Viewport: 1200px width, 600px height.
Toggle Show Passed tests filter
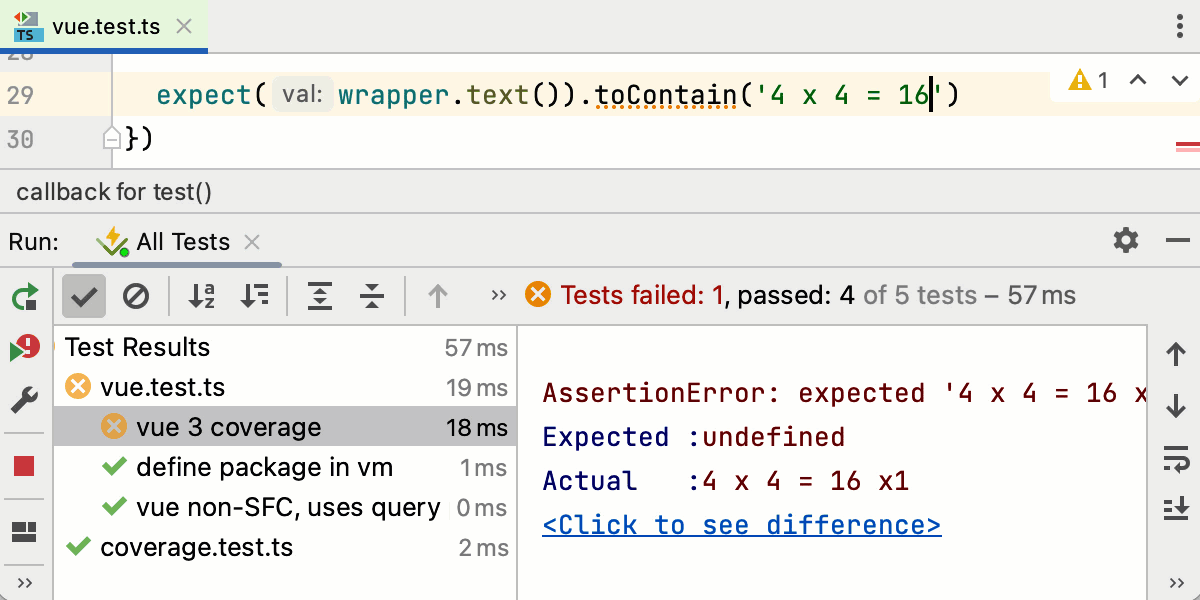(x=84, y=295)
